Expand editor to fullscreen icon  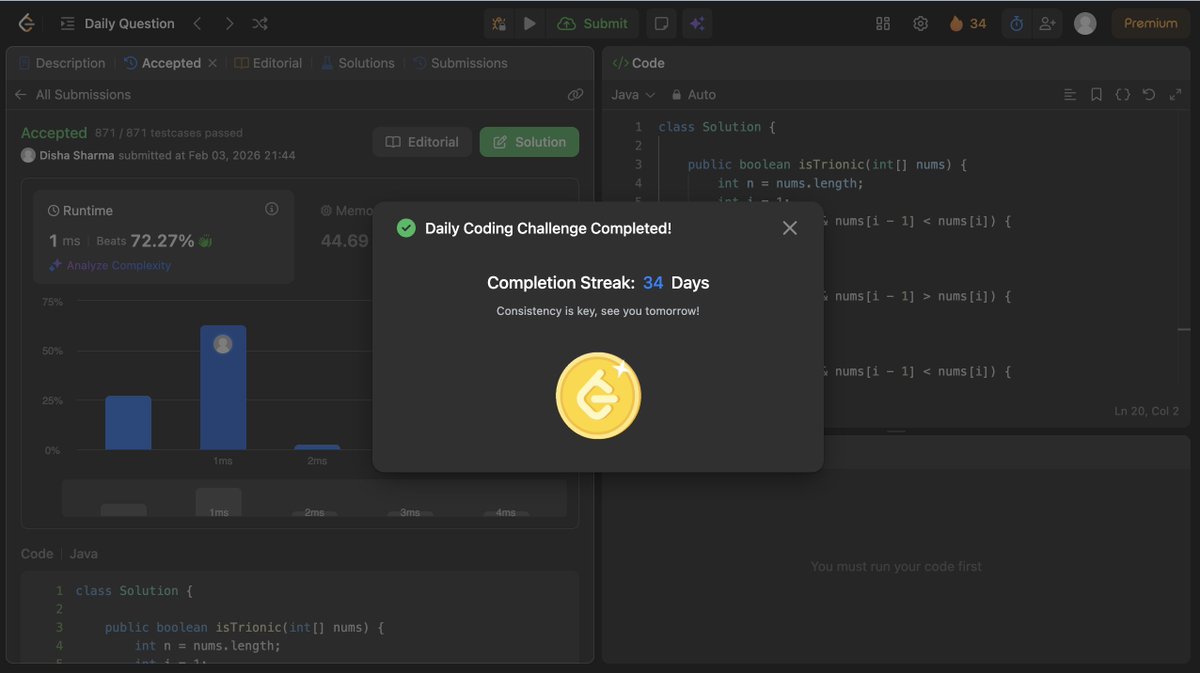pos(1175,94)
